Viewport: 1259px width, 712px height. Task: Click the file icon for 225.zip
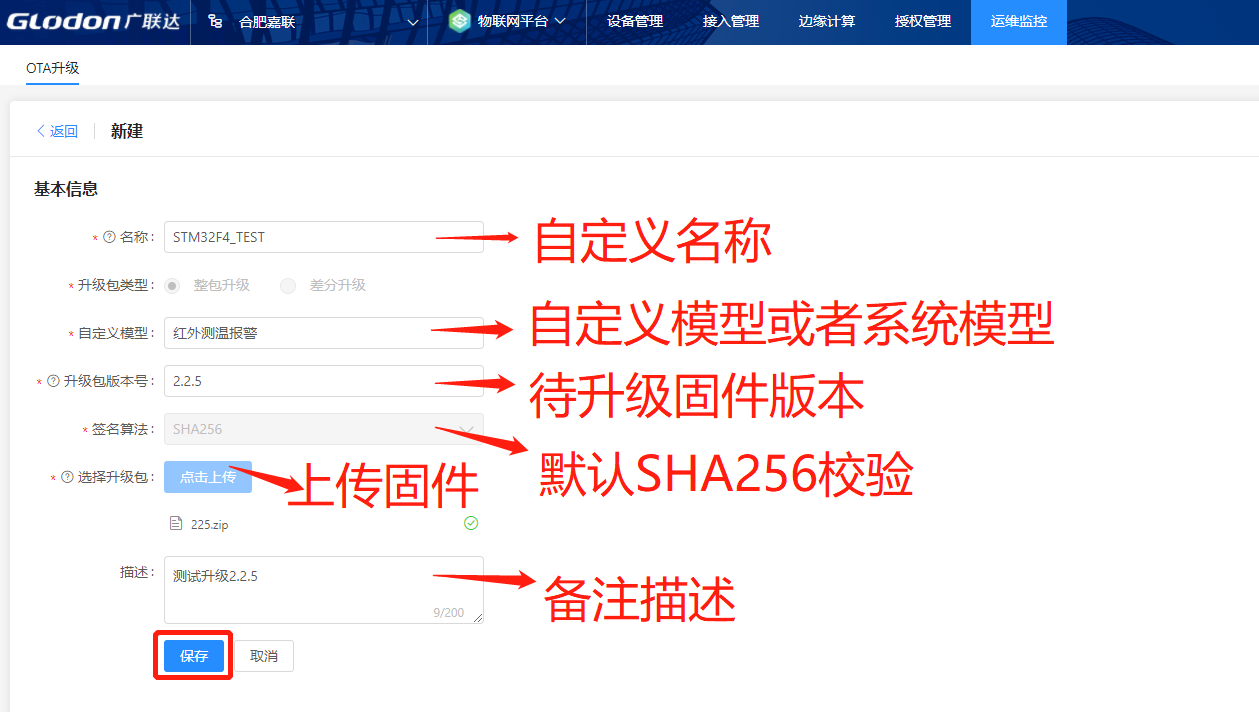point(176,524)
